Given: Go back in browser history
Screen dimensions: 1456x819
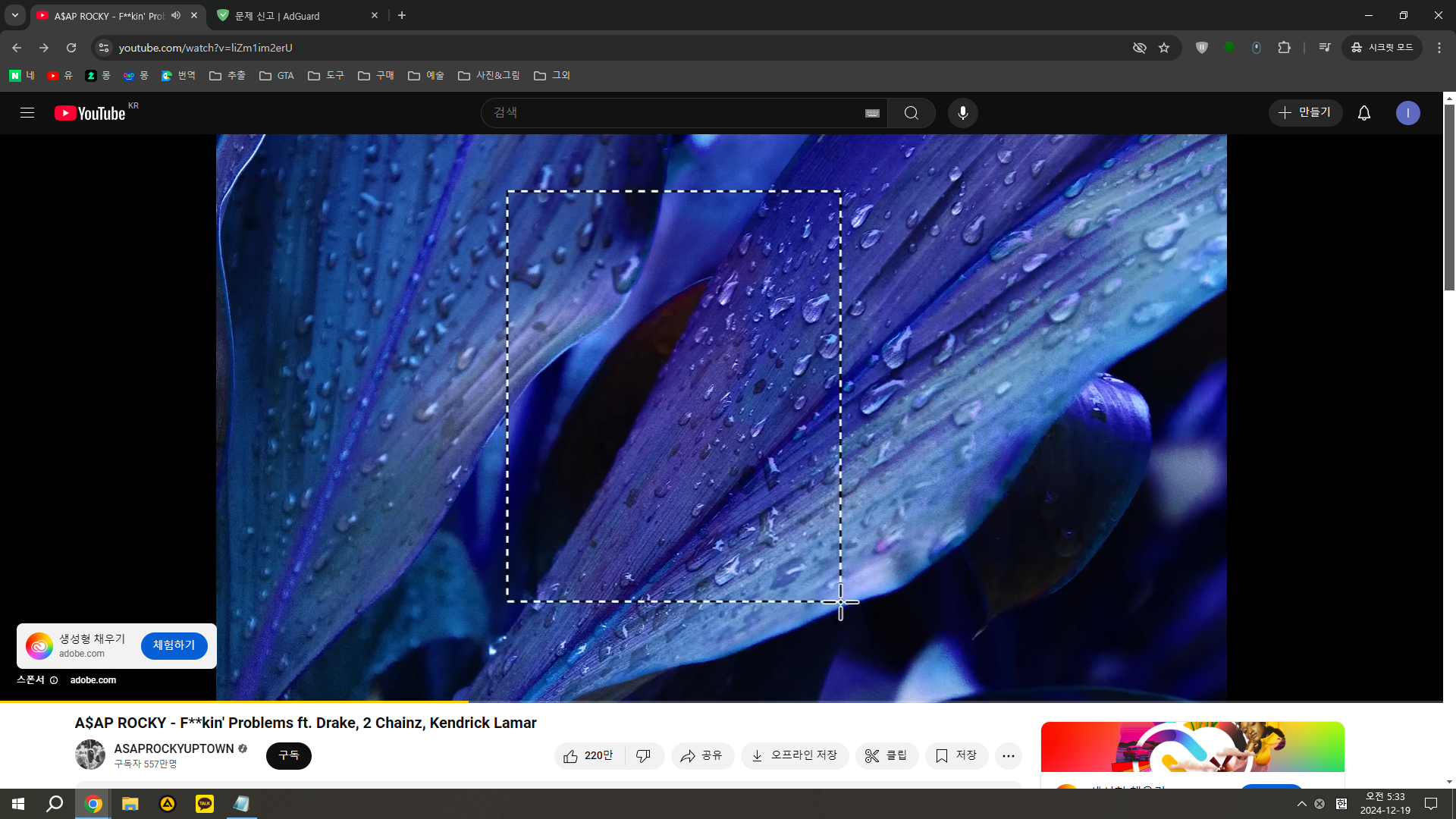Looking at the screenshot, I should click(x=17, y=48).
